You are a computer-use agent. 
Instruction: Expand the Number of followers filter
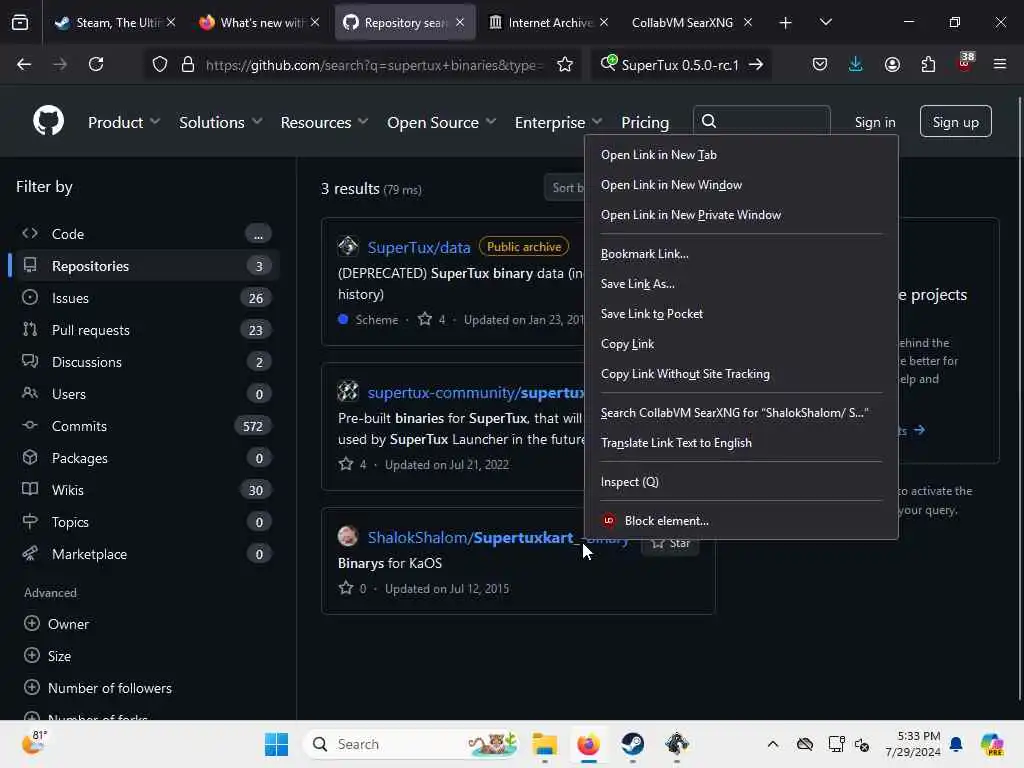click(x=98, y=688)
